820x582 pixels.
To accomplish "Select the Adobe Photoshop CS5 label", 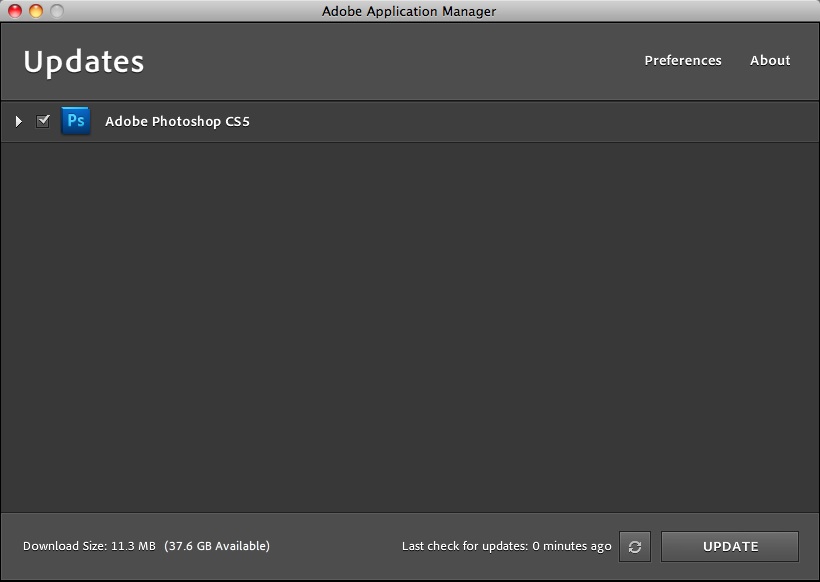I will coord(177,121).
